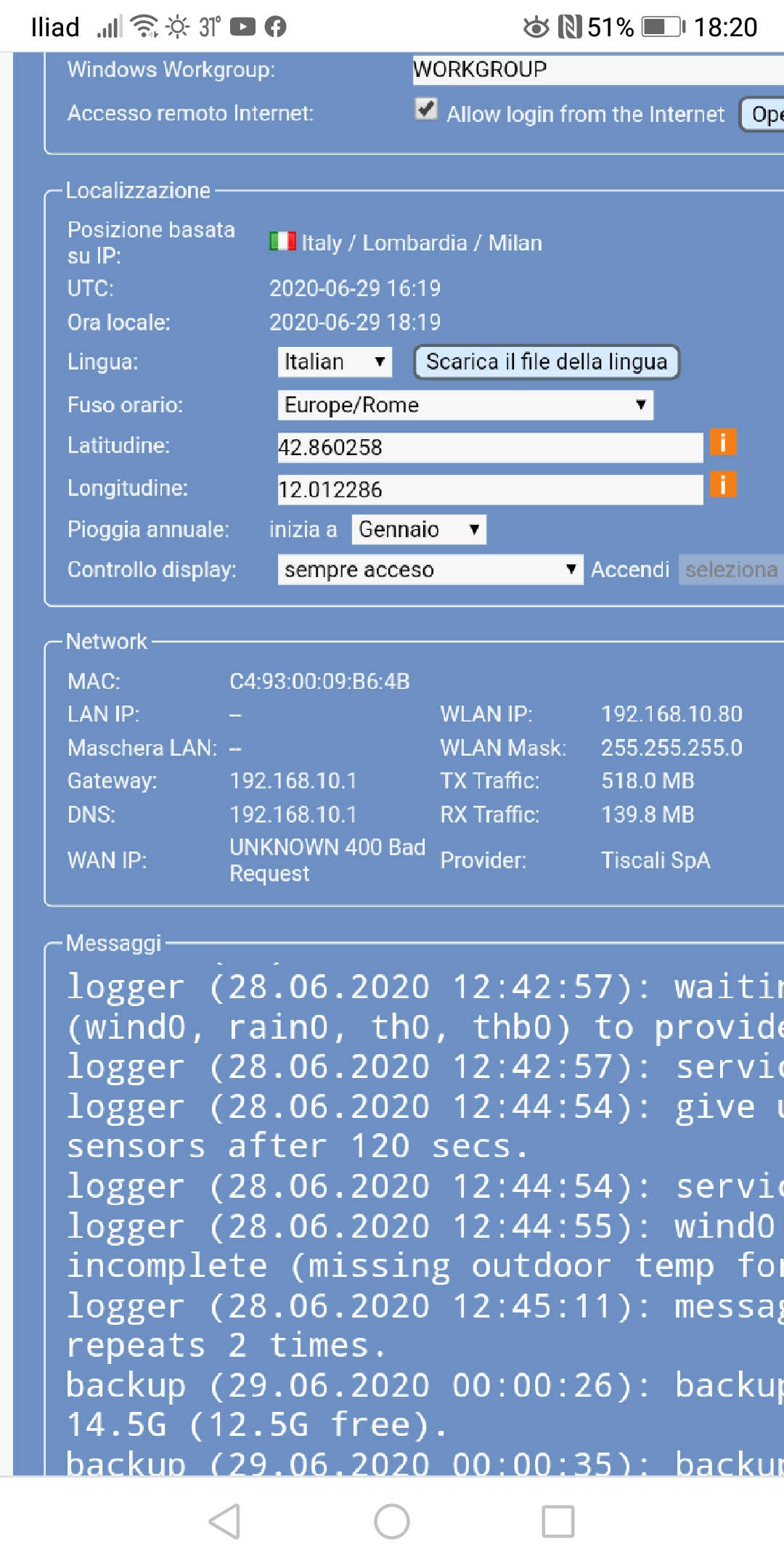Click the logger entry timestamped 12:45:11
This screenshot has height=1568, width=784.
coord(425,1306)
